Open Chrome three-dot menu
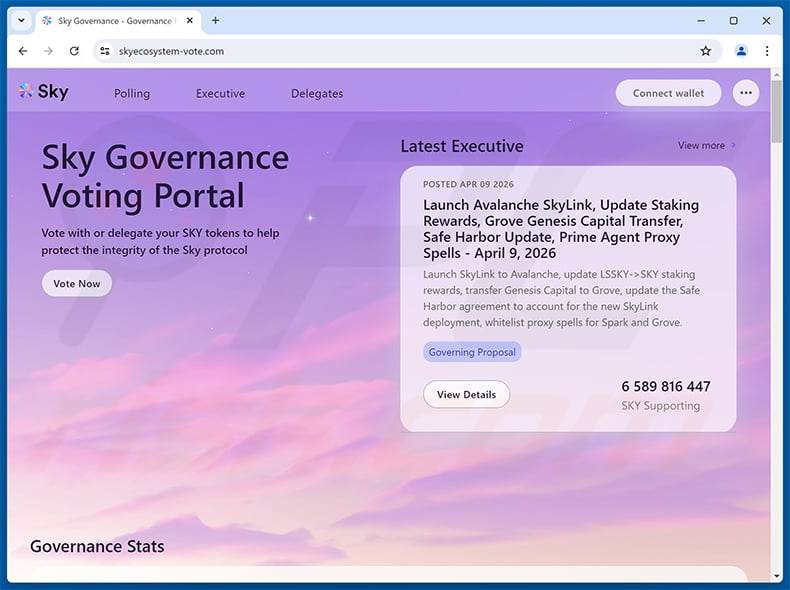Image resolution: width=790 pixels, height=590 pixels. point(767,51)
